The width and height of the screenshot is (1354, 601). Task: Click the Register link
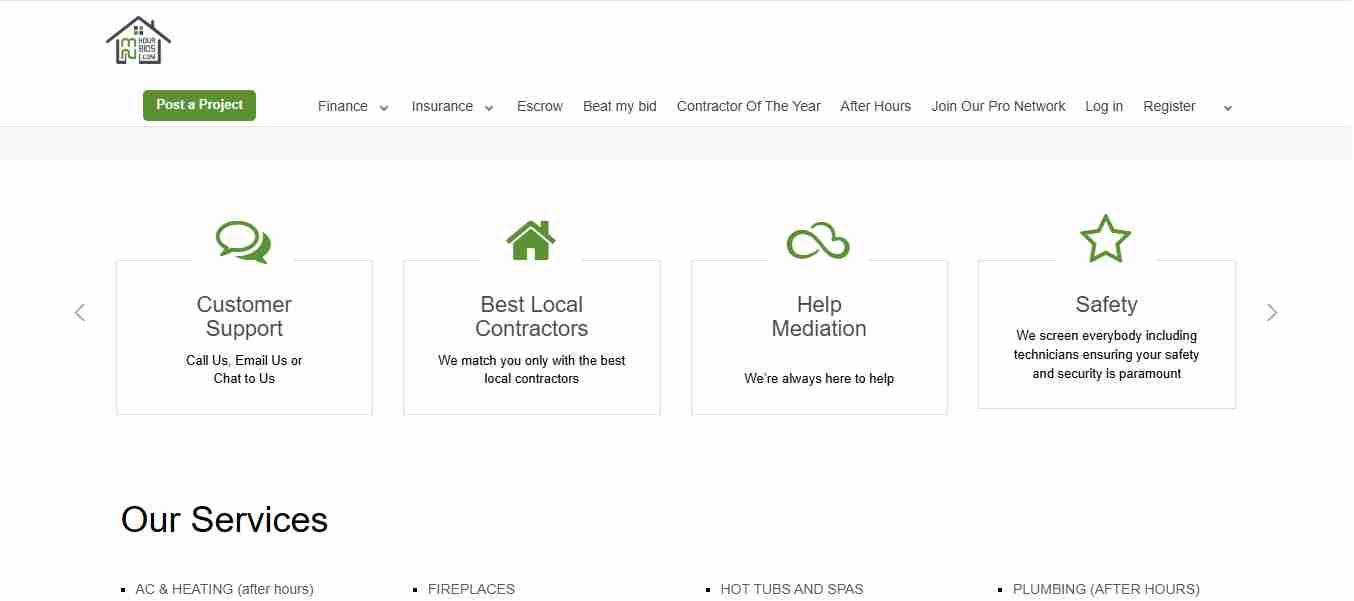1169,106
